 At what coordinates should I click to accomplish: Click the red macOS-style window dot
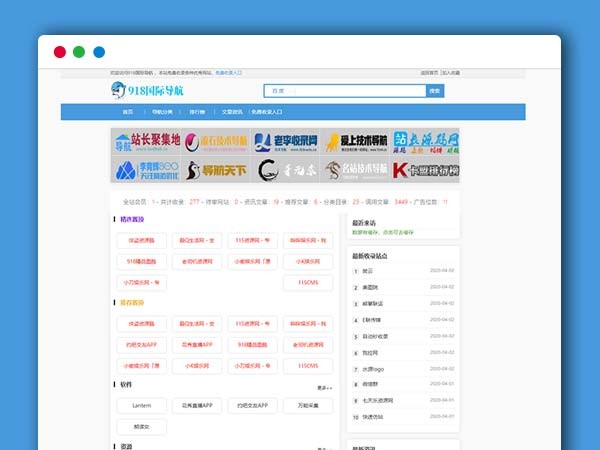(59, 52)
